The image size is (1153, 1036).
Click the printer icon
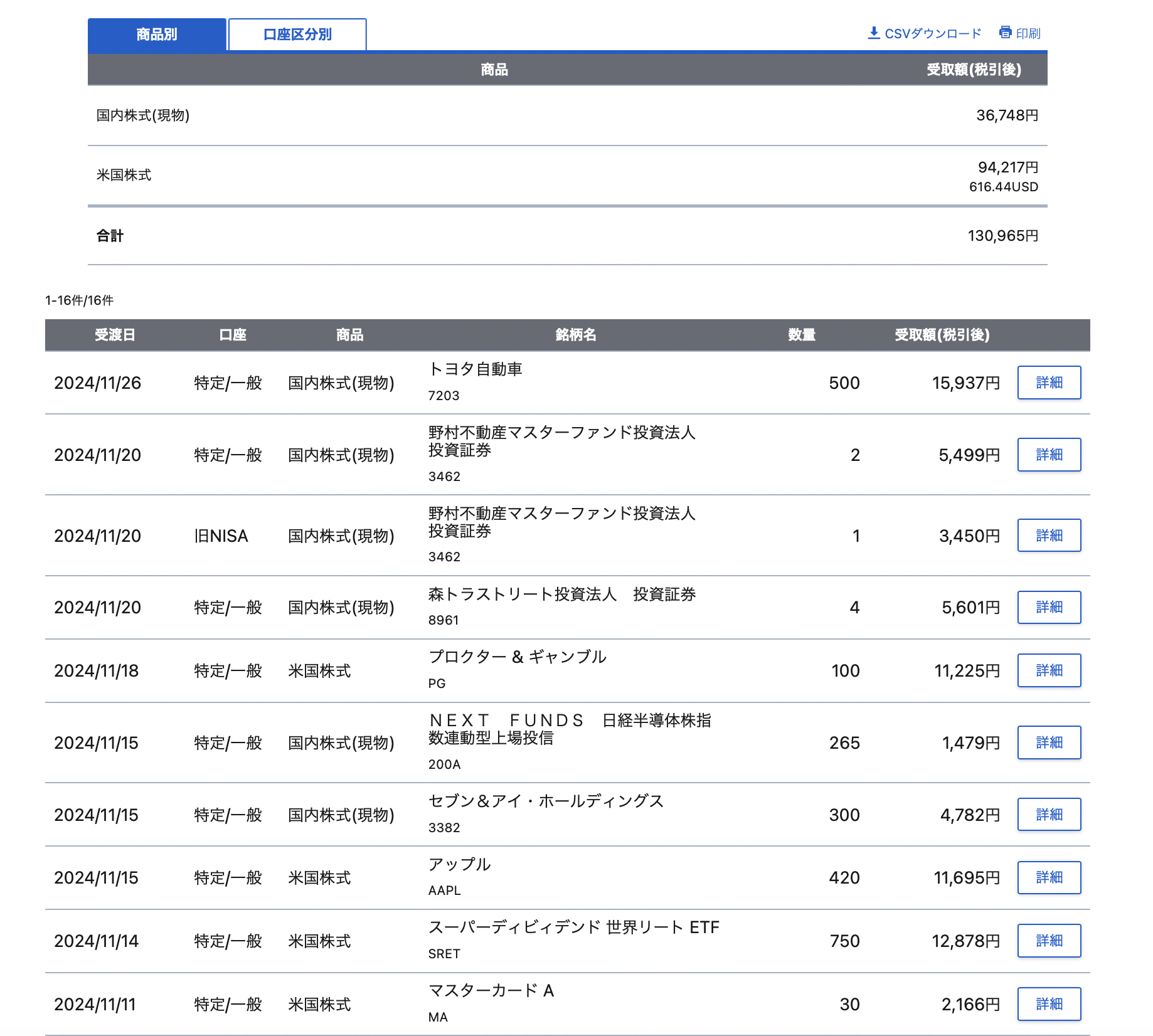click(1006, 33)
